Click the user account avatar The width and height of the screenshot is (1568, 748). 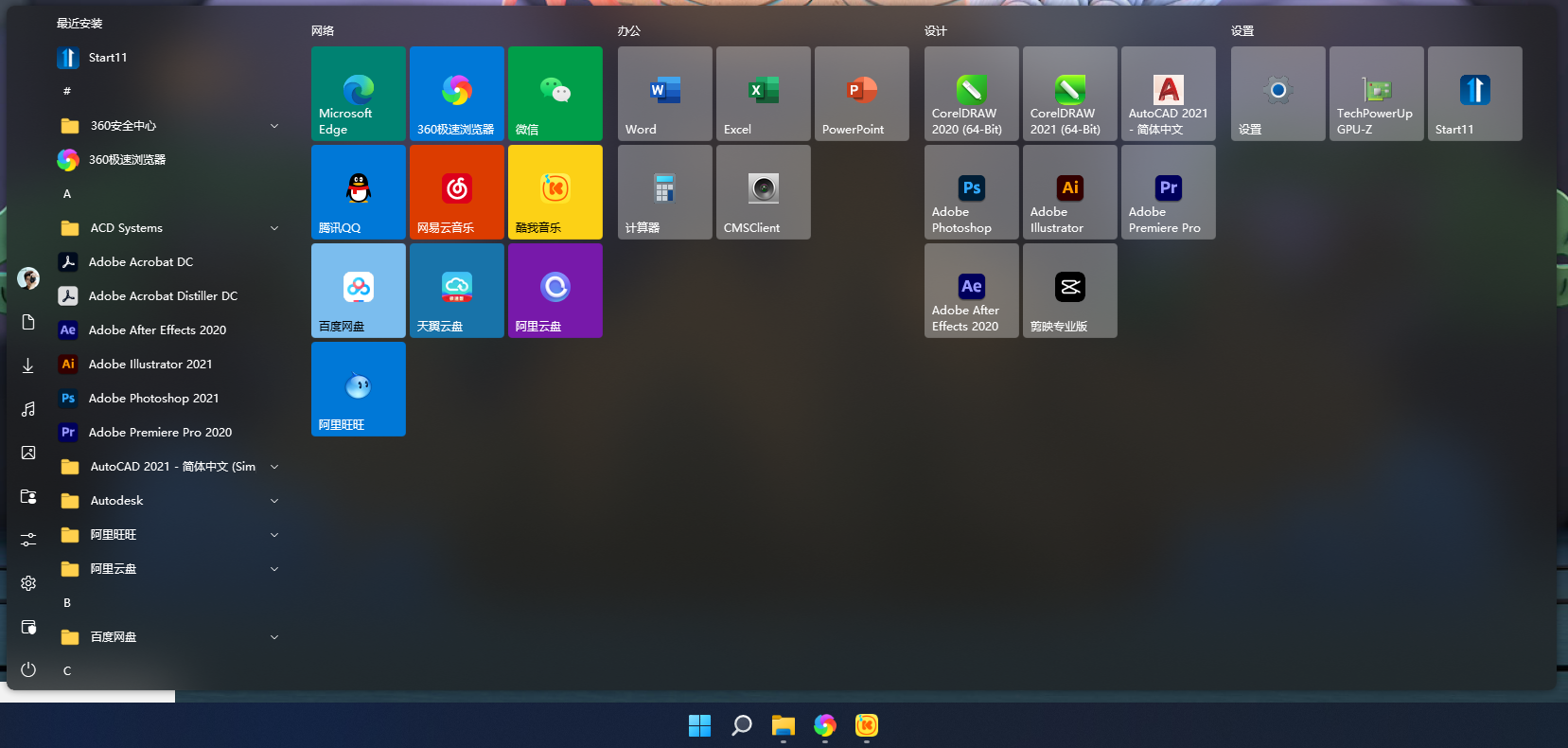click(x=28, y=278)
